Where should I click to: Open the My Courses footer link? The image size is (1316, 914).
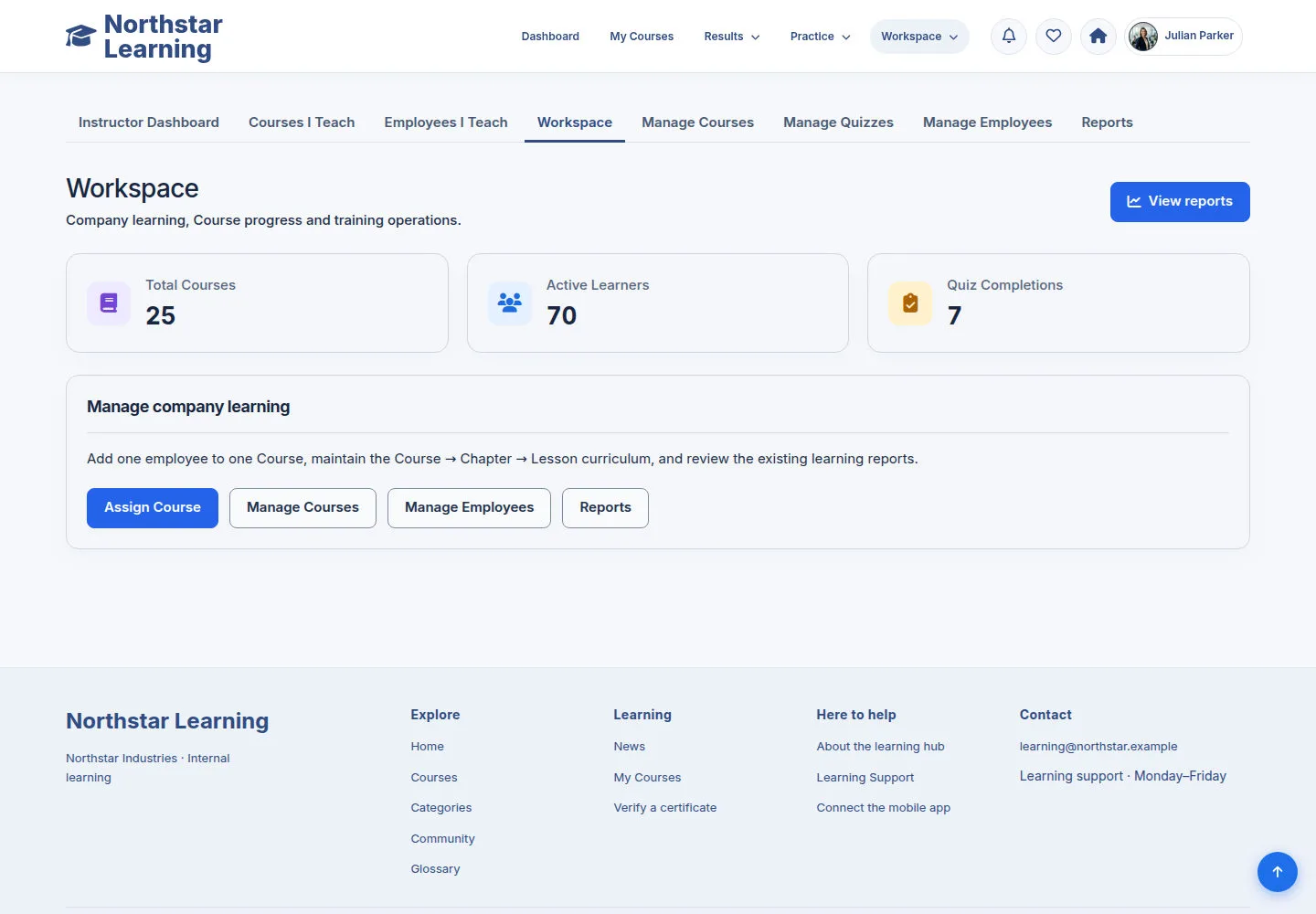648,778
